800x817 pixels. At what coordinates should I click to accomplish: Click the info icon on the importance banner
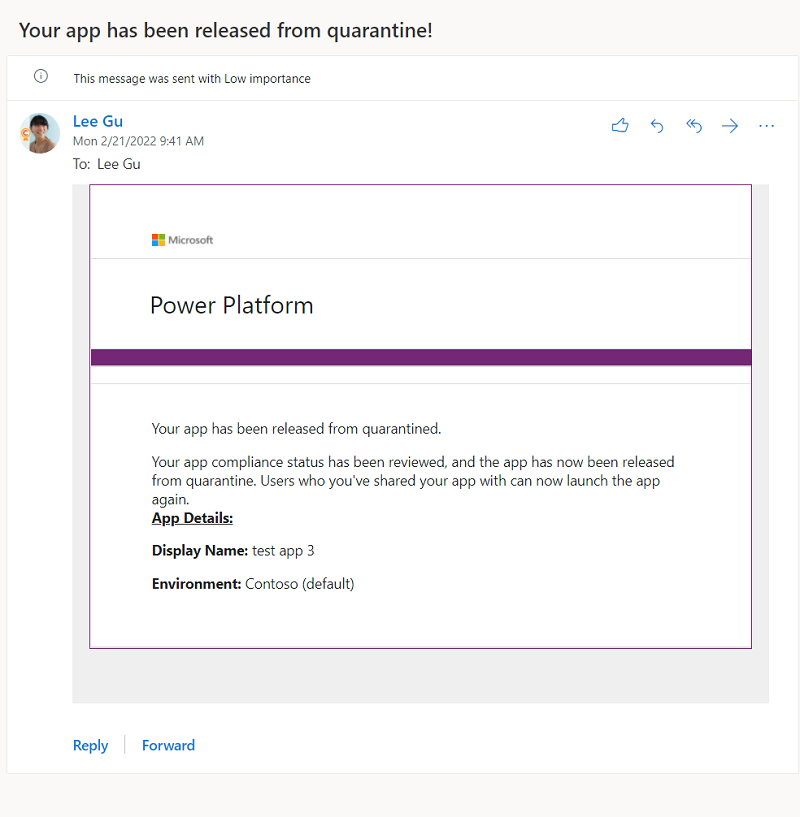click(x=40, y=76)
